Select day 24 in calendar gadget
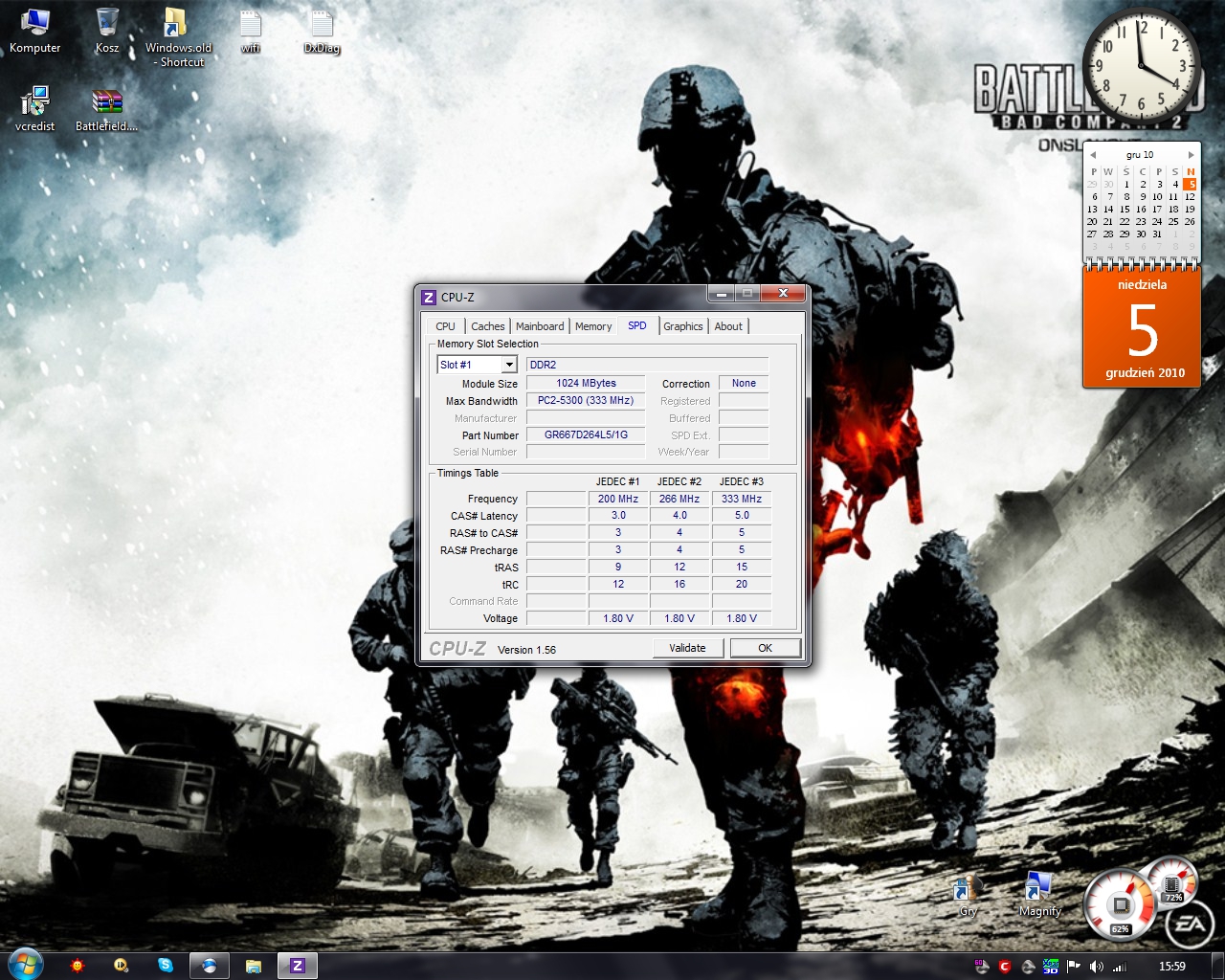 click(1157, 221)
